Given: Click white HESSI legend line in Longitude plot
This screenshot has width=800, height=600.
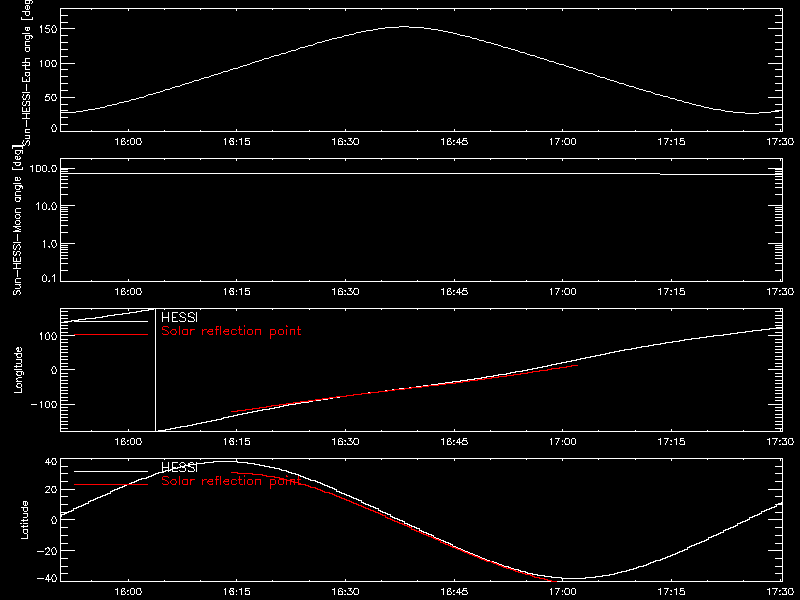Looking at the screenshot, I should pos(111,321).
